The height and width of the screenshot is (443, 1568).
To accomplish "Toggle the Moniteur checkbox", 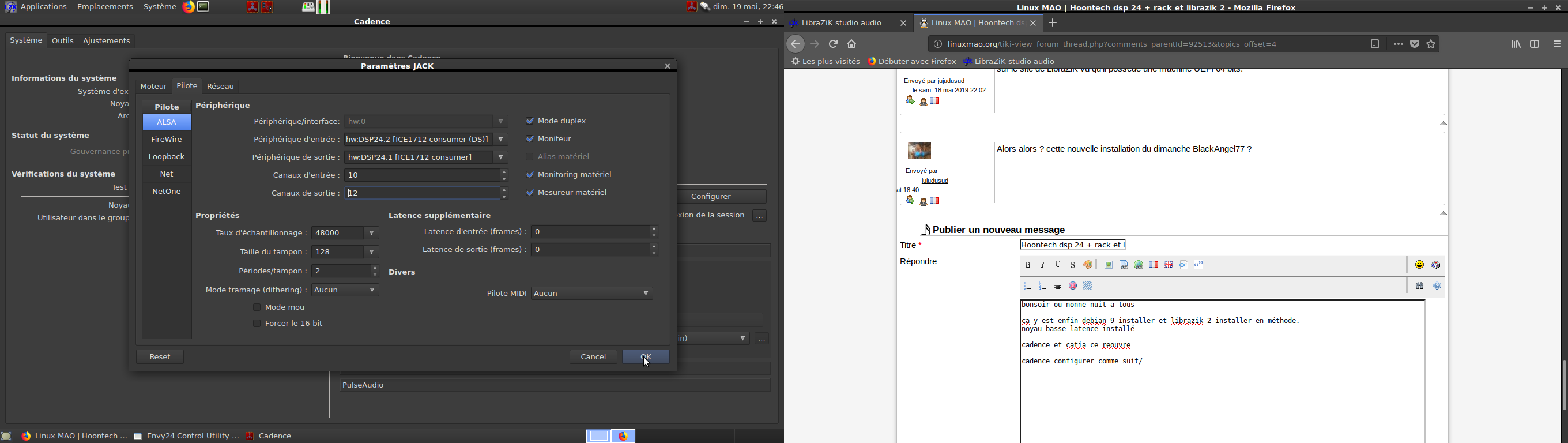I will click(530, 139).
